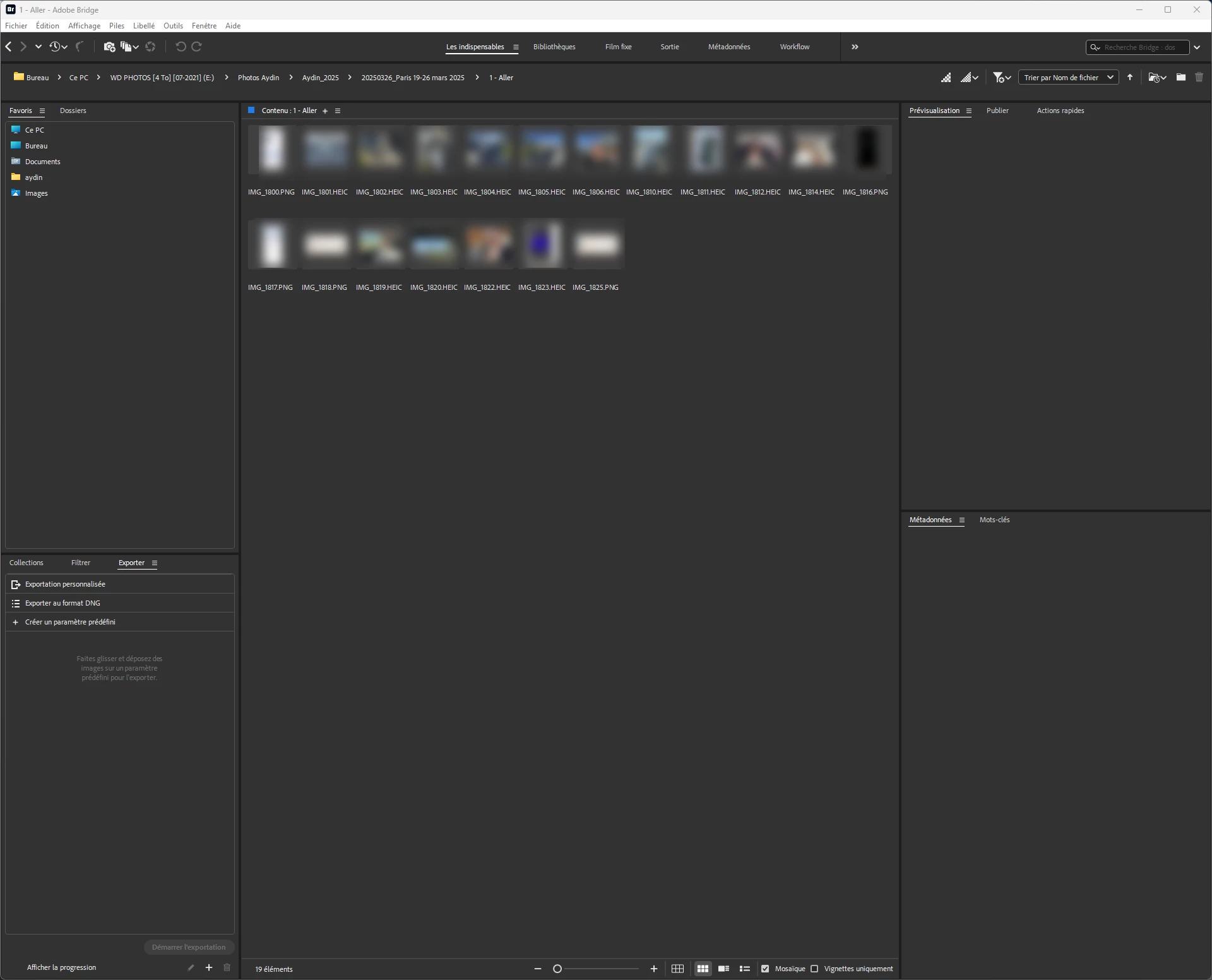The width and height of the screenshot is (1212, 980).
Task: Switch to list view icon
Action: pos(744,969)
